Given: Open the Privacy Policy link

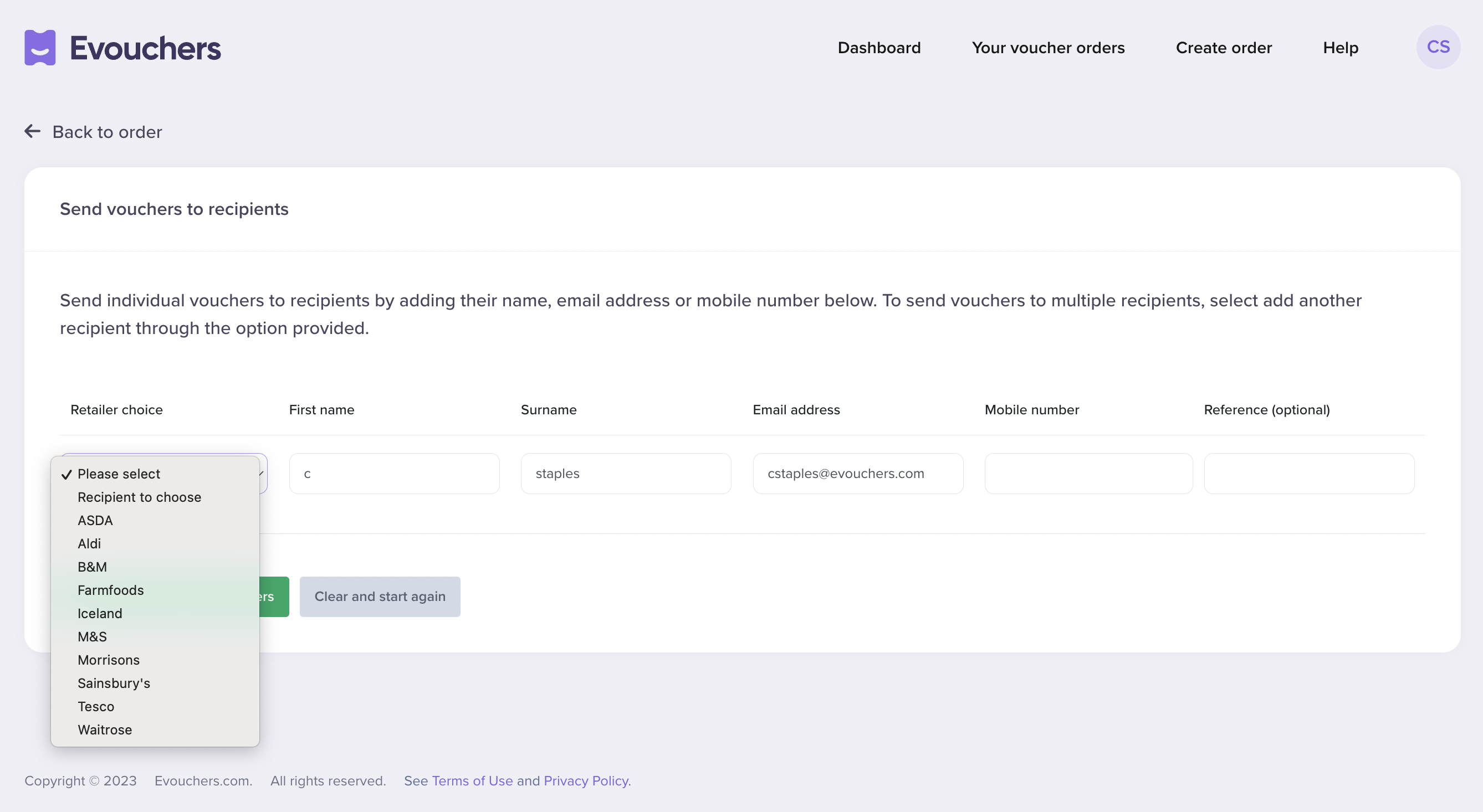Looking at the screenshot, I should tap(587, 781).
